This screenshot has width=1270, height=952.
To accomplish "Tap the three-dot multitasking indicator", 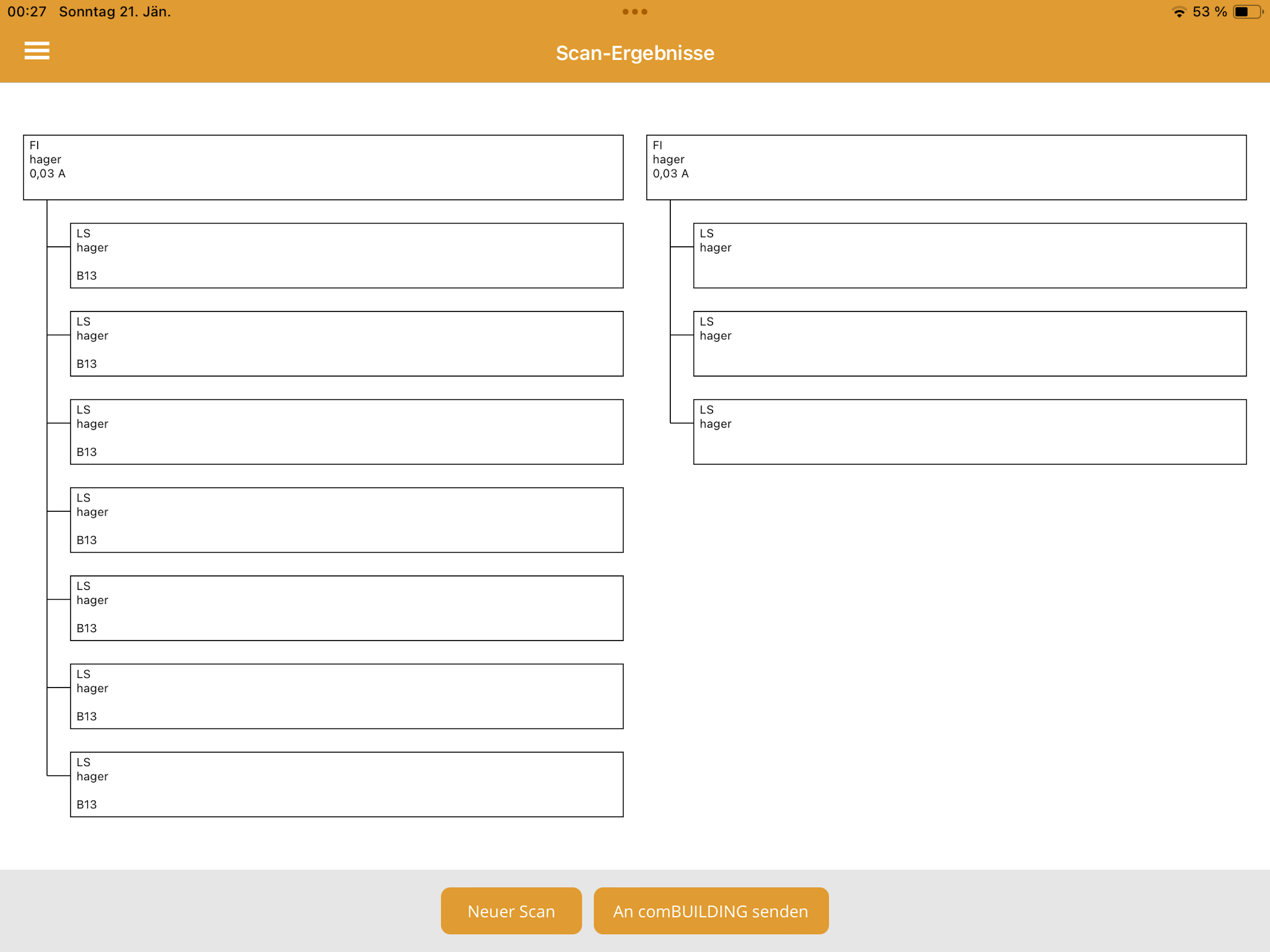I will coord(635,12).
